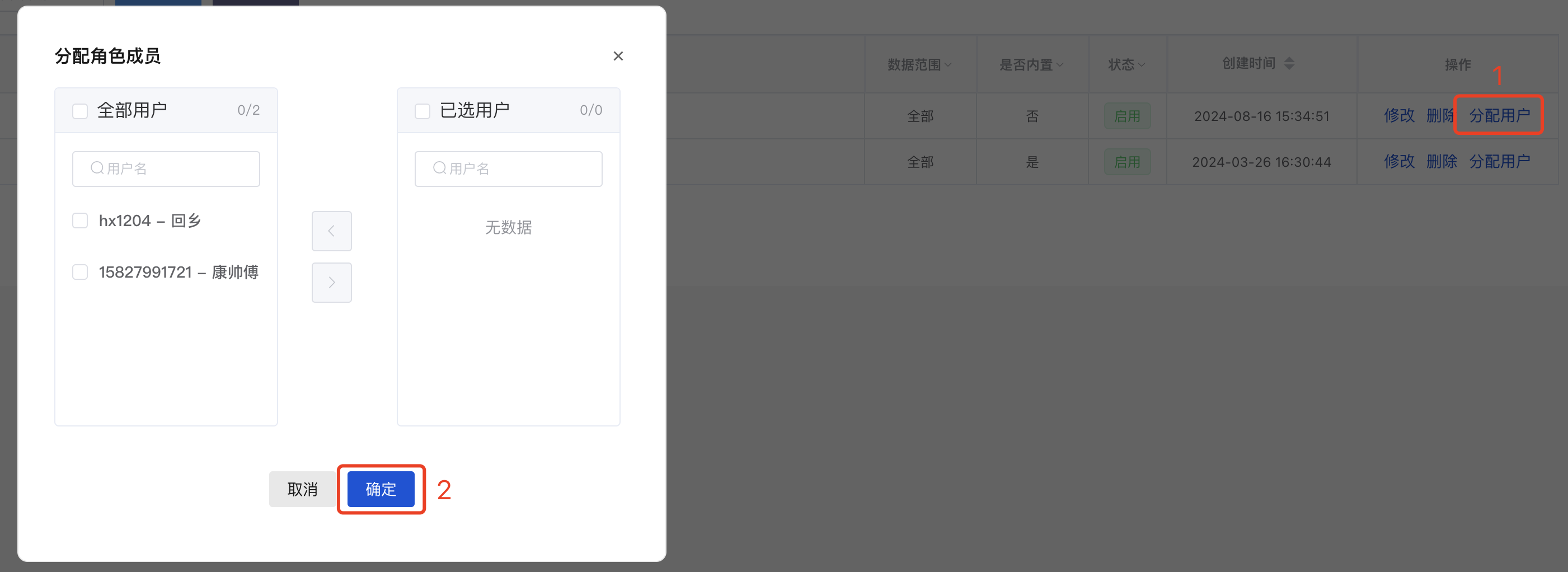Click the 启用 status tag on the first row

tap(1126, 116)
